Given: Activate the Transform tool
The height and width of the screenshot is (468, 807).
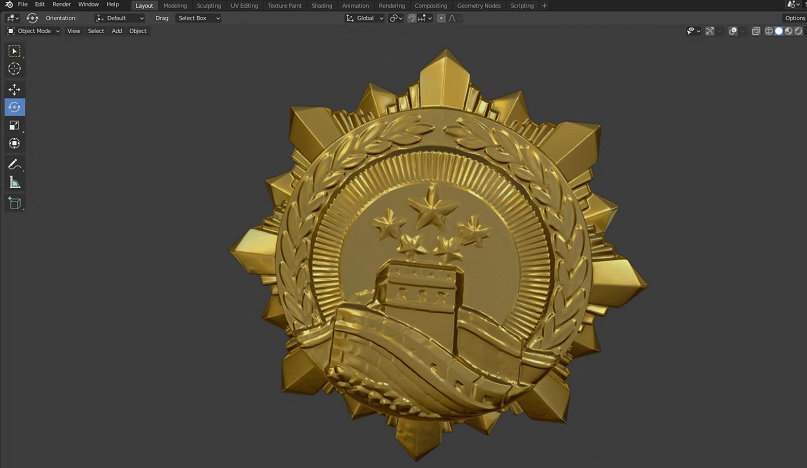Looking at the screenshot, I should (x=14, y=144).
